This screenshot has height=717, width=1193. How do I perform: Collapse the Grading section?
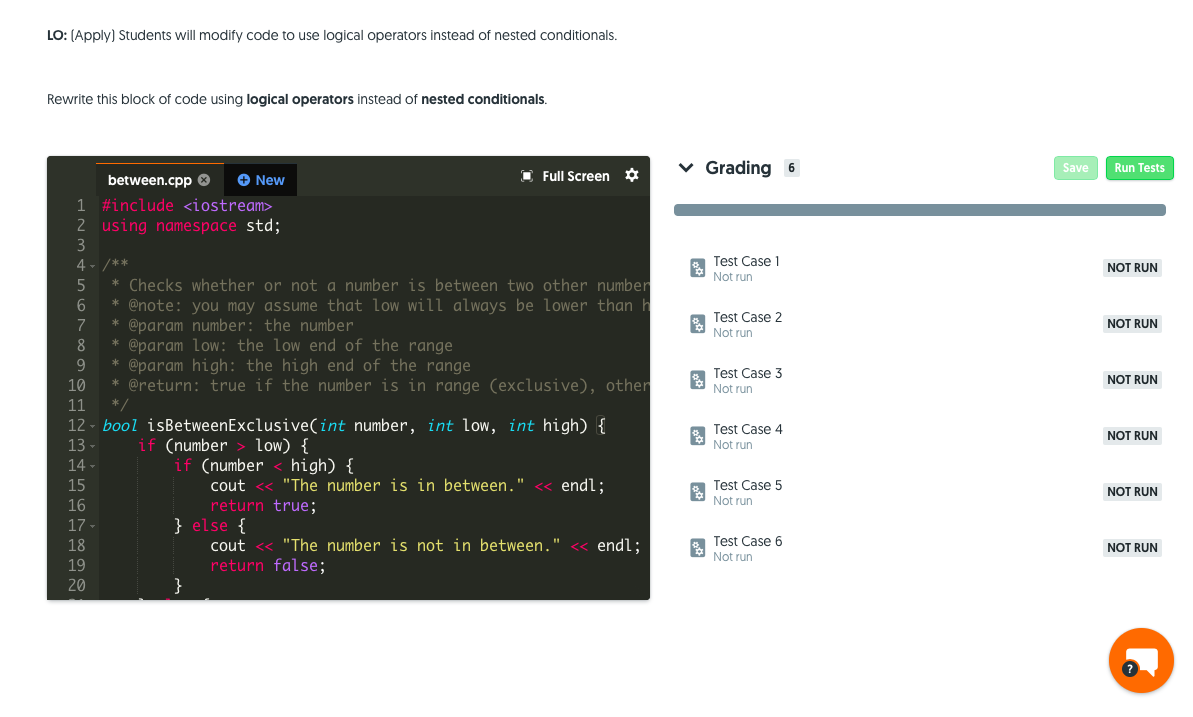pos(686,168)
